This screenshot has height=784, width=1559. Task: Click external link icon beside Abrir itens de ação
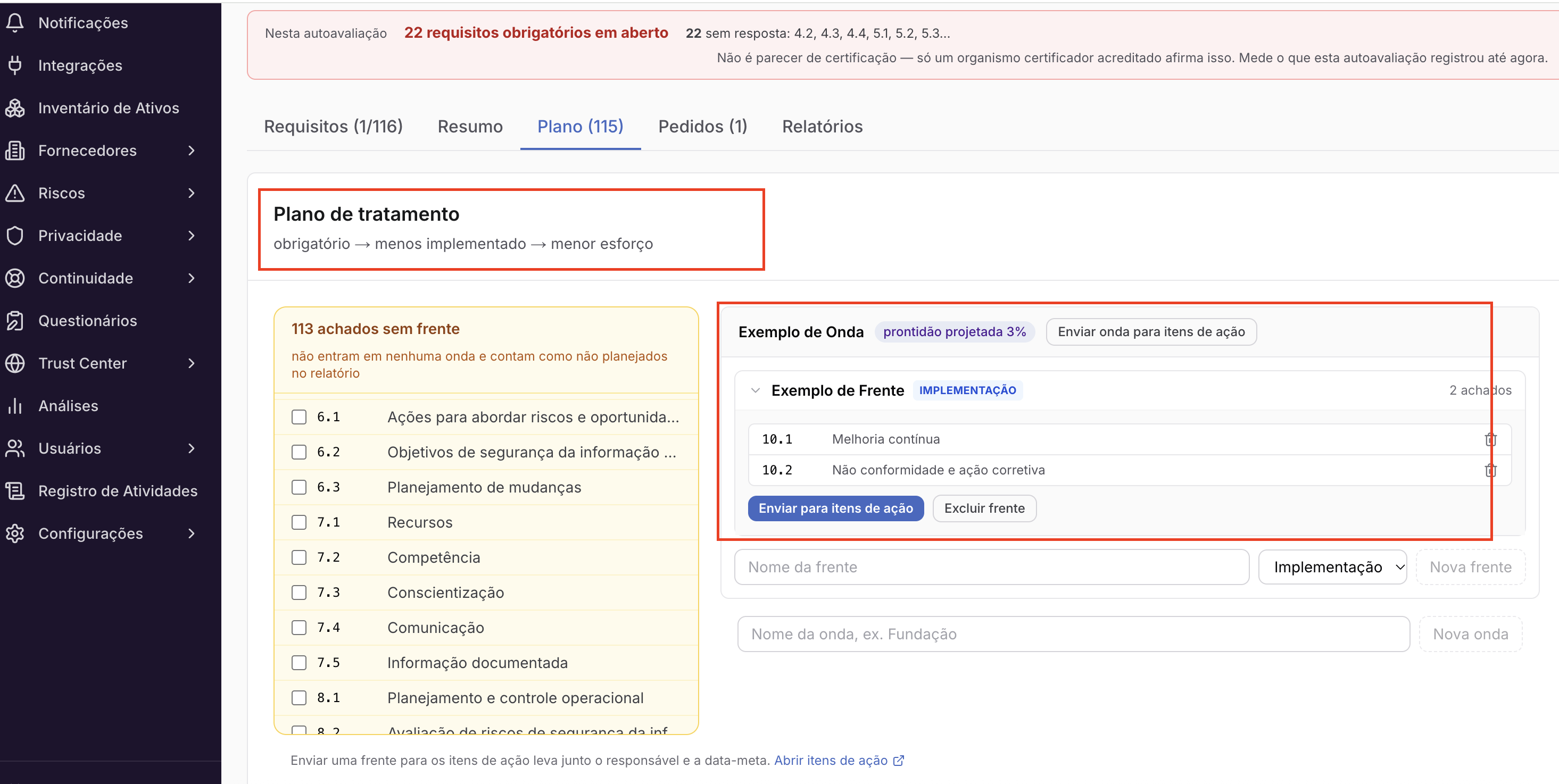[x=899, y=761]
